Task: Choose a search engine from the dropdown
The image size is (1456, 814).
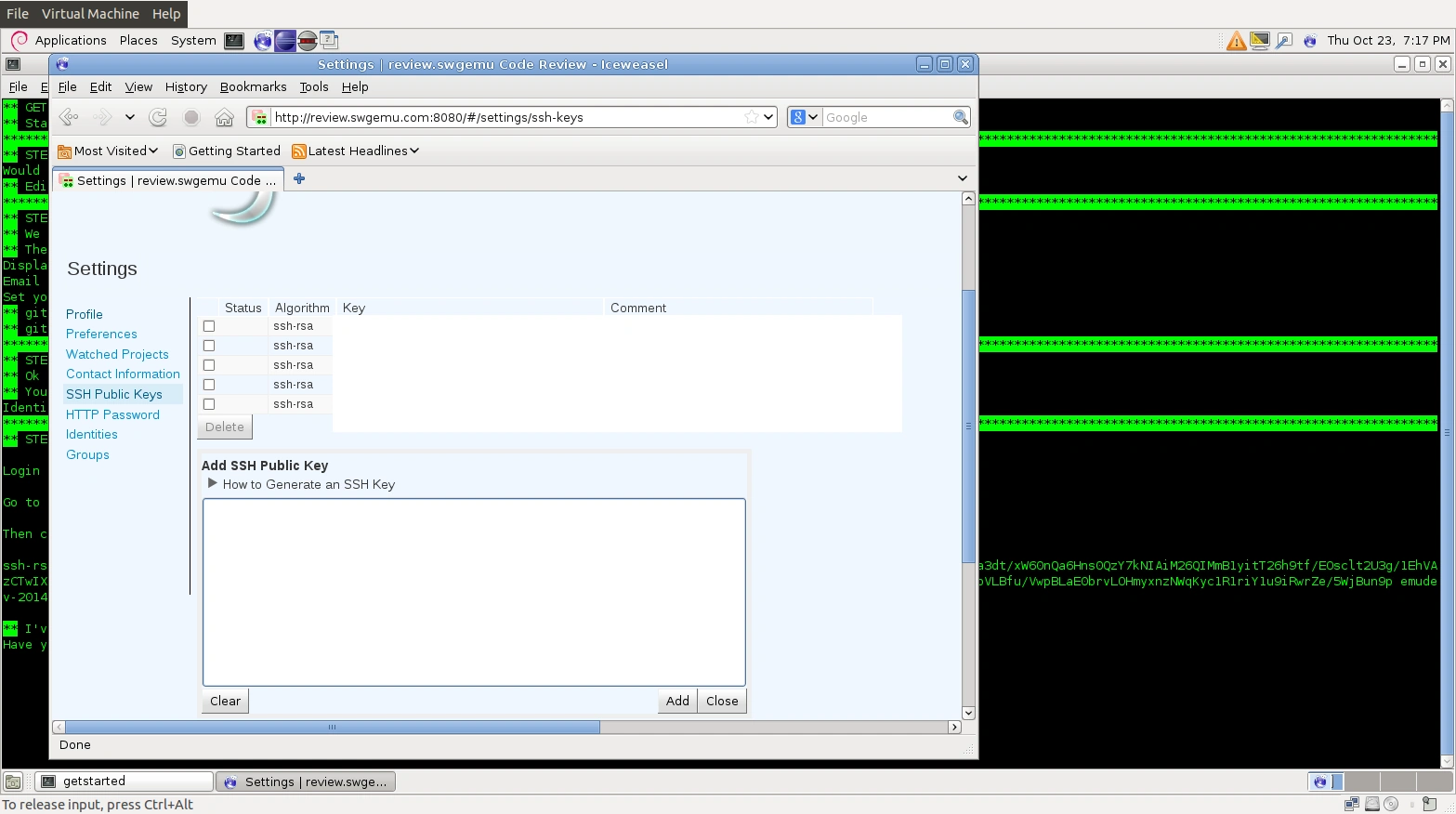Action: (805, 117)
